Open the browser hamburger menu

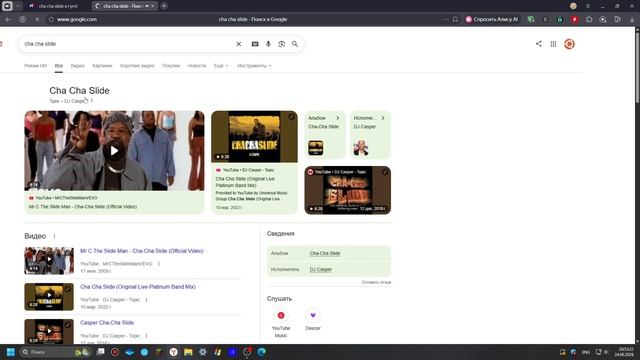(588, 6)
